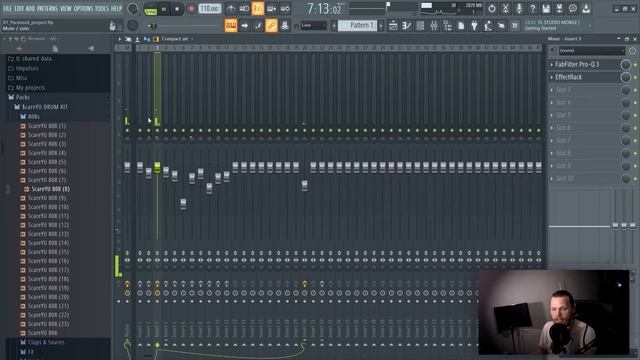Click the browser plus tab icon

pos(19,49)
